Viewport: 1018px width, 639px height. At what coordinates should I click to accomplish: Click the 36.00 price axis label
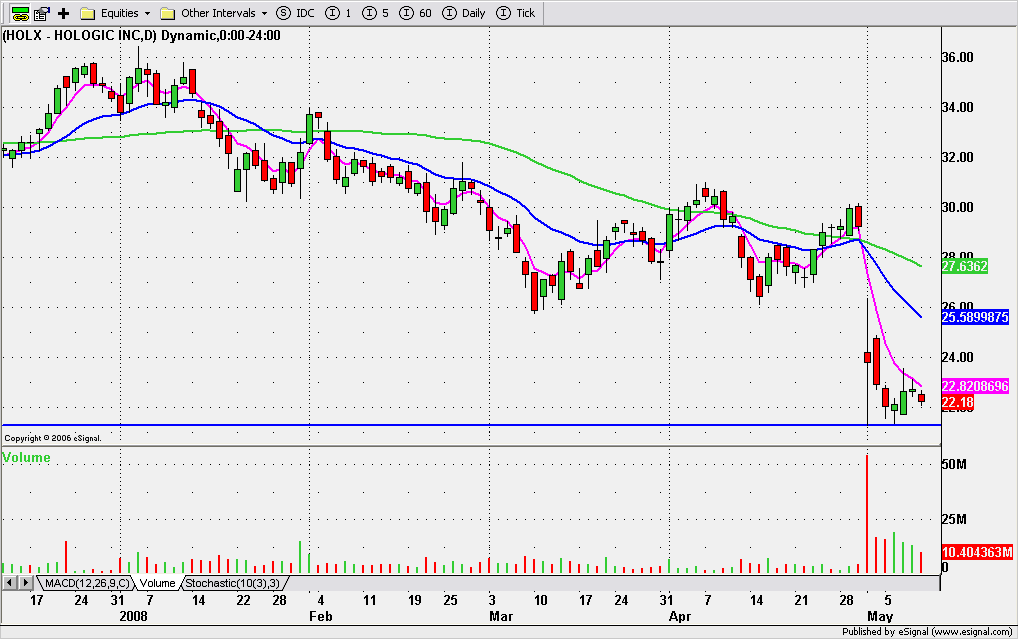pyautogui.click(x=958, y=57)
